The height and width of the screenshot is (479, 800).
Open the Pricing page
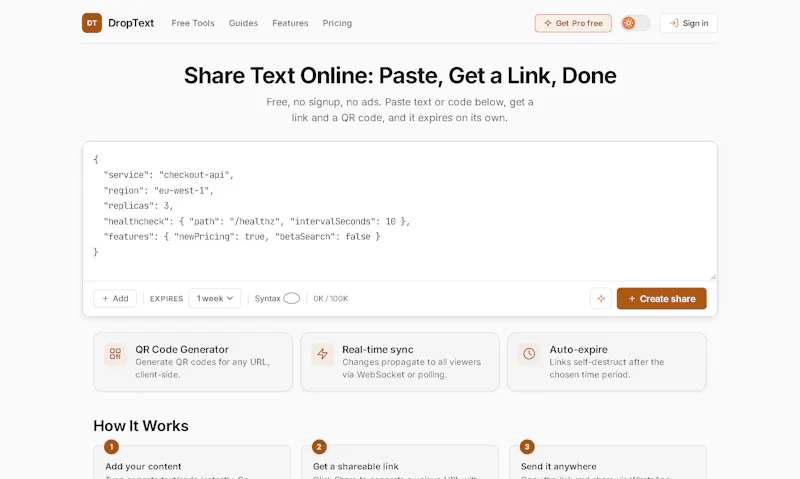337,23
